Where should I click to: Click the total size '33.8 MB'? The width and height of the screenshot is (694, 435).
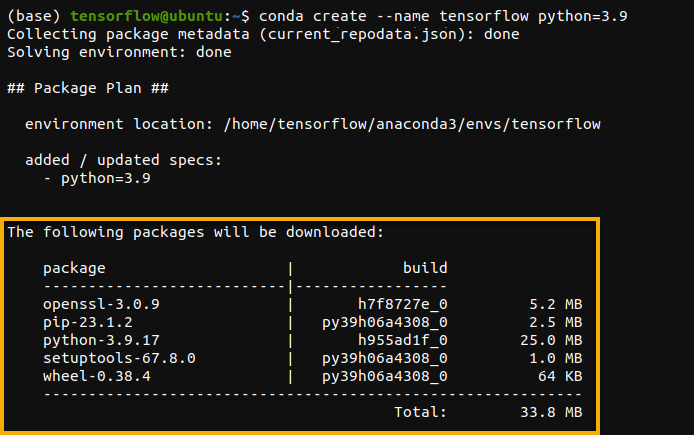pyautogui.click(x=551, y=412)
